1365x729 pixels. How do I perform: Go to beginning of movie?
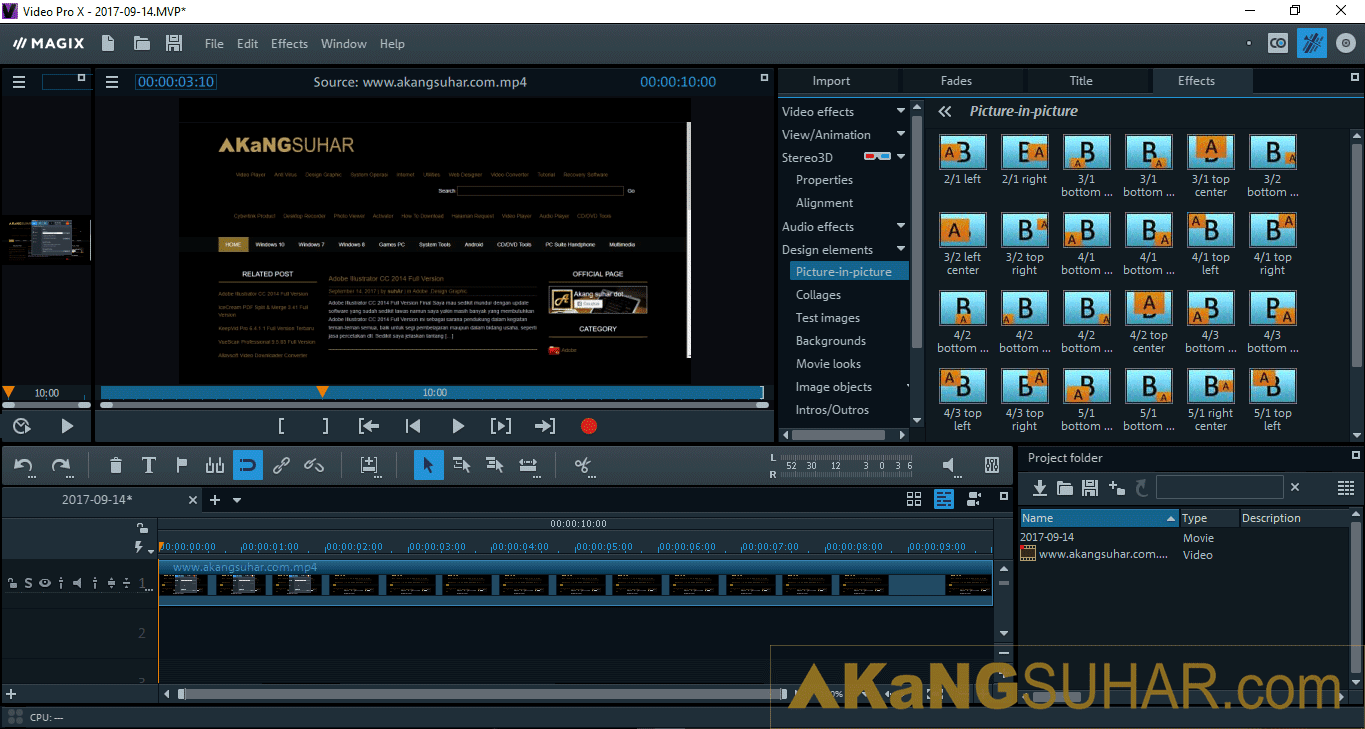(x=413, y=426)
